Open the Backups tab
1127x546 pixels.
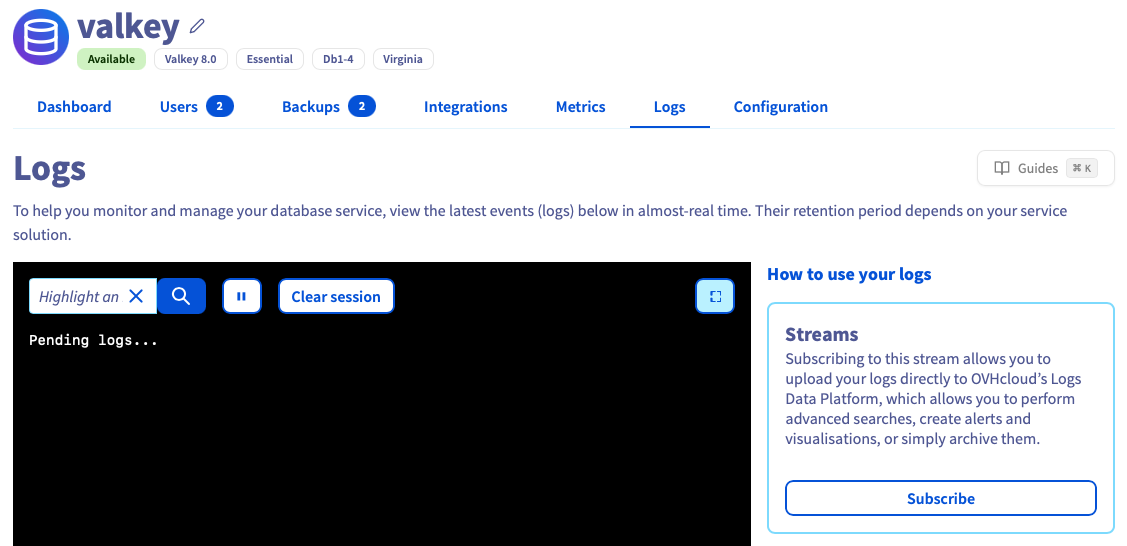point(310,106)
